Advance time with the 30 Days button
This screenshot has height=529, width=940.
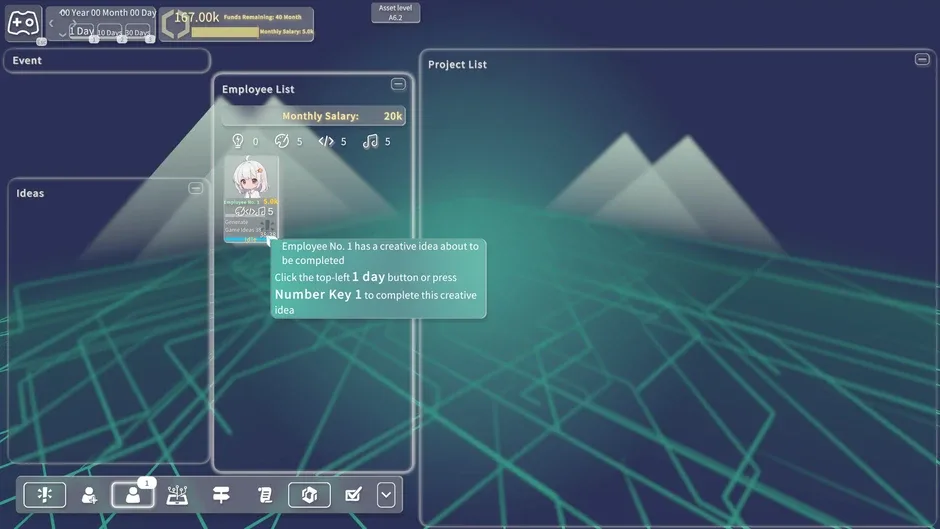(x=138, y=32)
